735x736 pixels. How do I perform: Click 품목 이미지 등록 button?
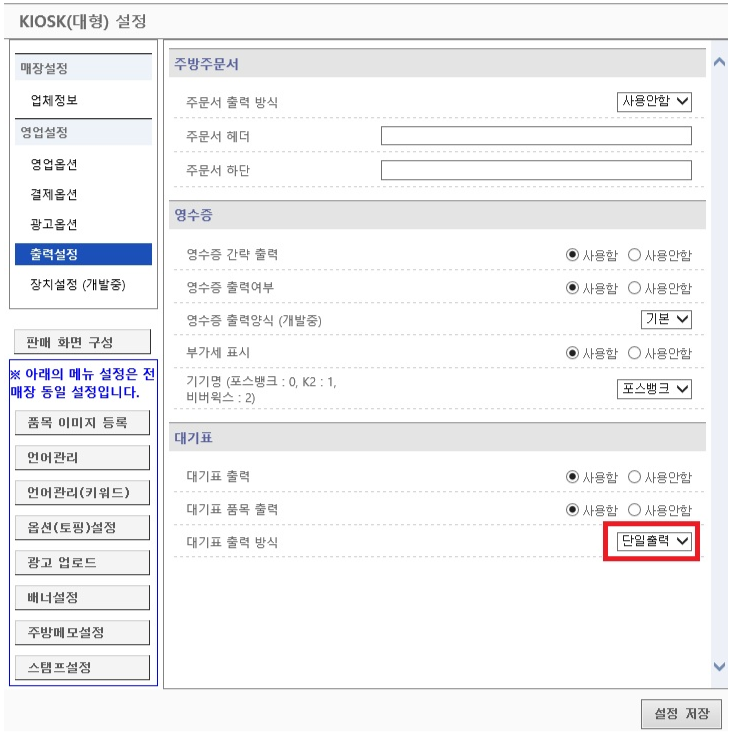83,422
